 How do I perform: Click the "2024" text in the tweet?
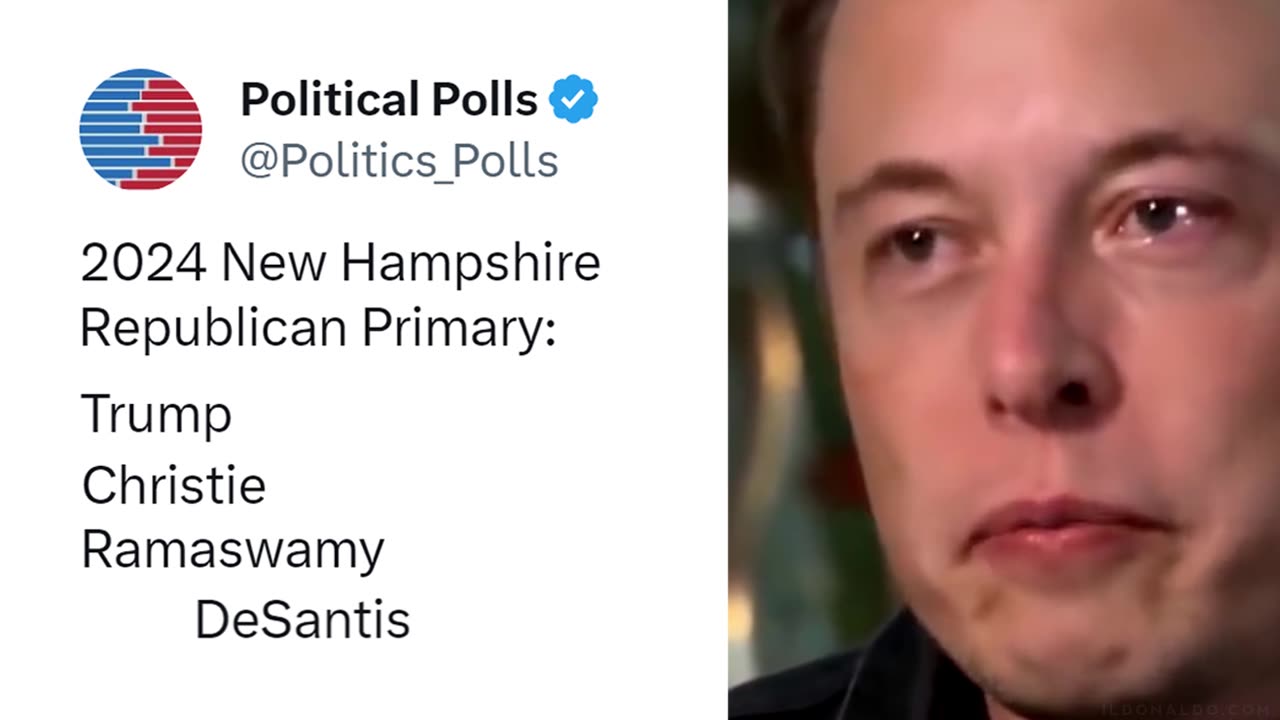[144, 264]
